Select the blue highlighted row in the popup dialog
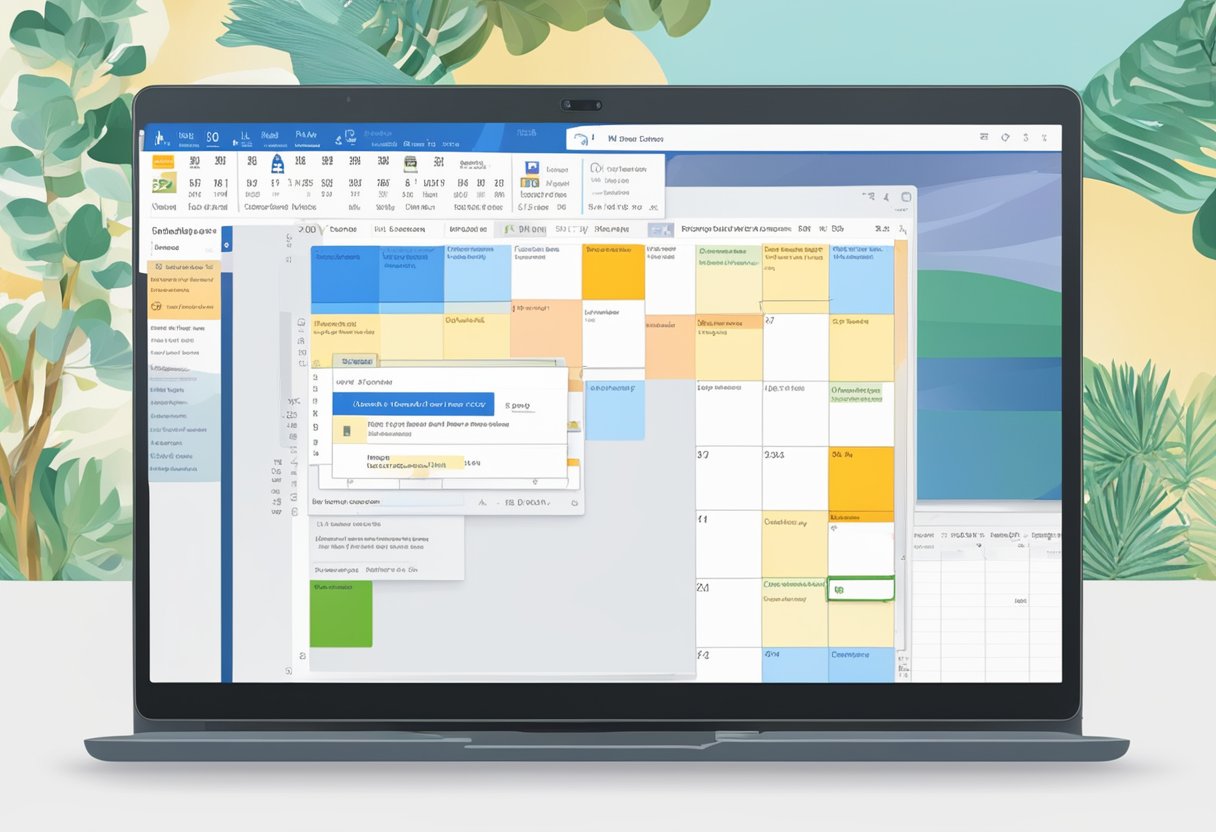The height and width of the screenshot is (832, 1216). point(413,404)
